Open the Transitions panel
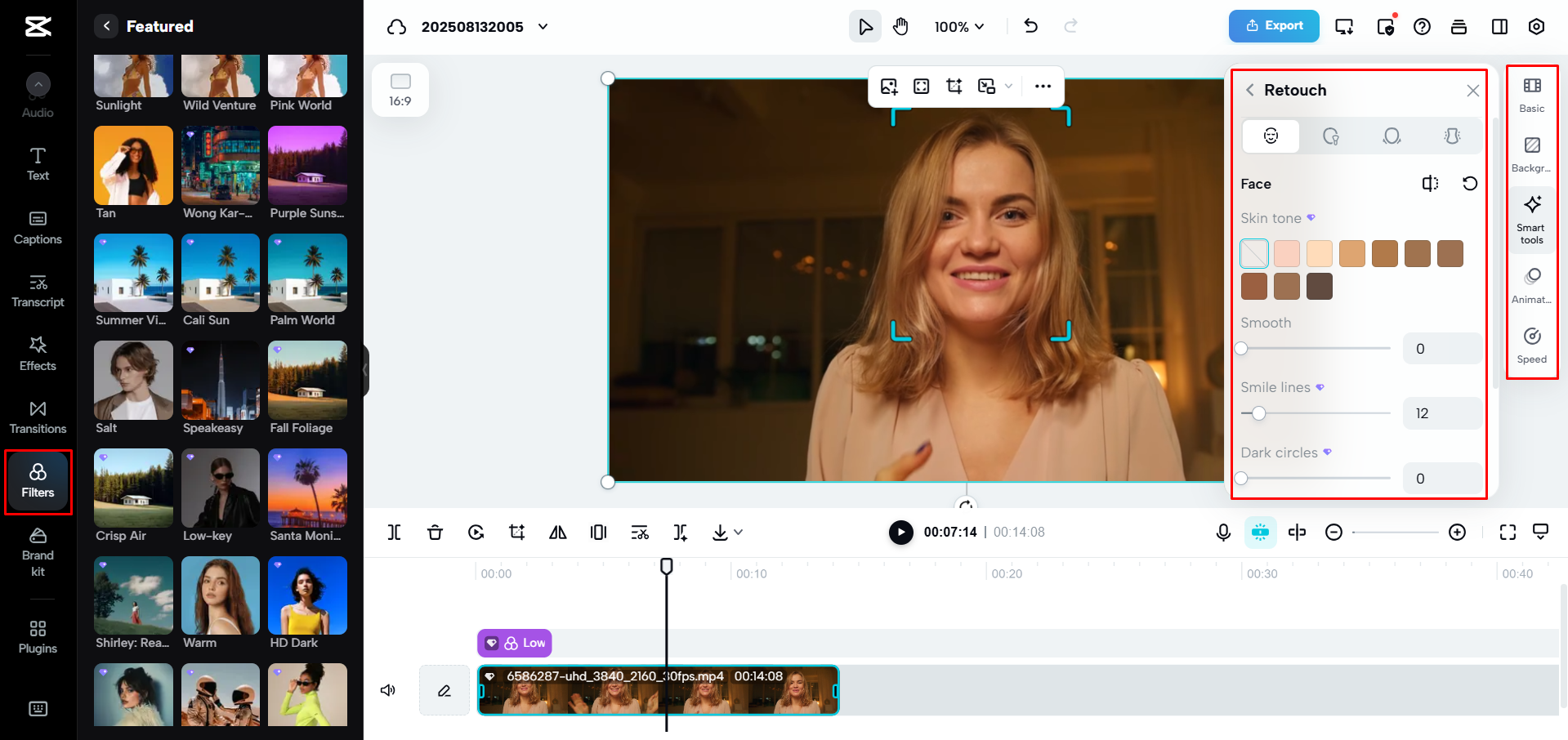 point(37,416)
